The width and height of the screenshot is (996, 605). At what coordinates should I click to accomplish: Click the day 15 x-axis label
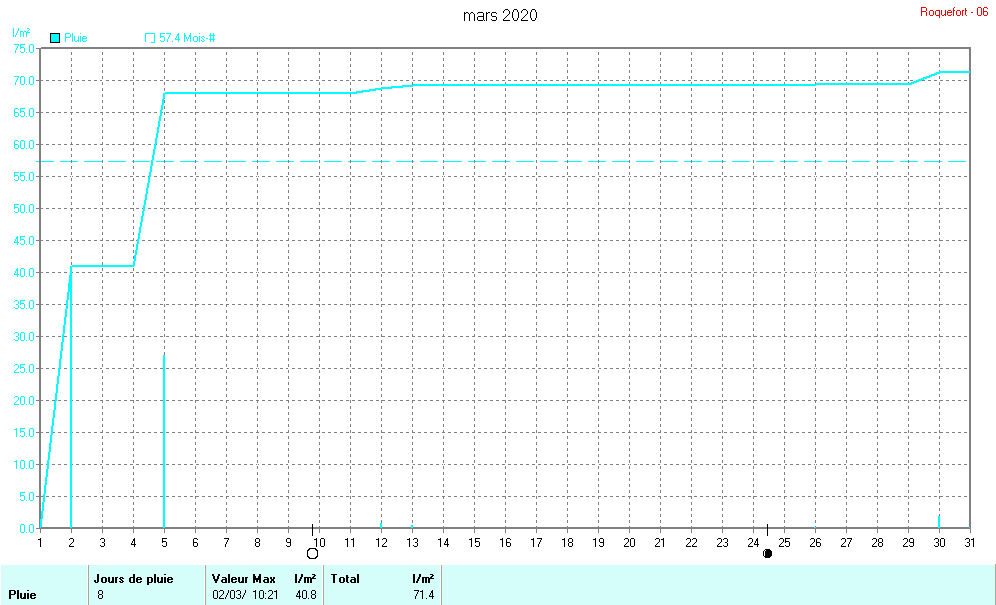[474, 543]
